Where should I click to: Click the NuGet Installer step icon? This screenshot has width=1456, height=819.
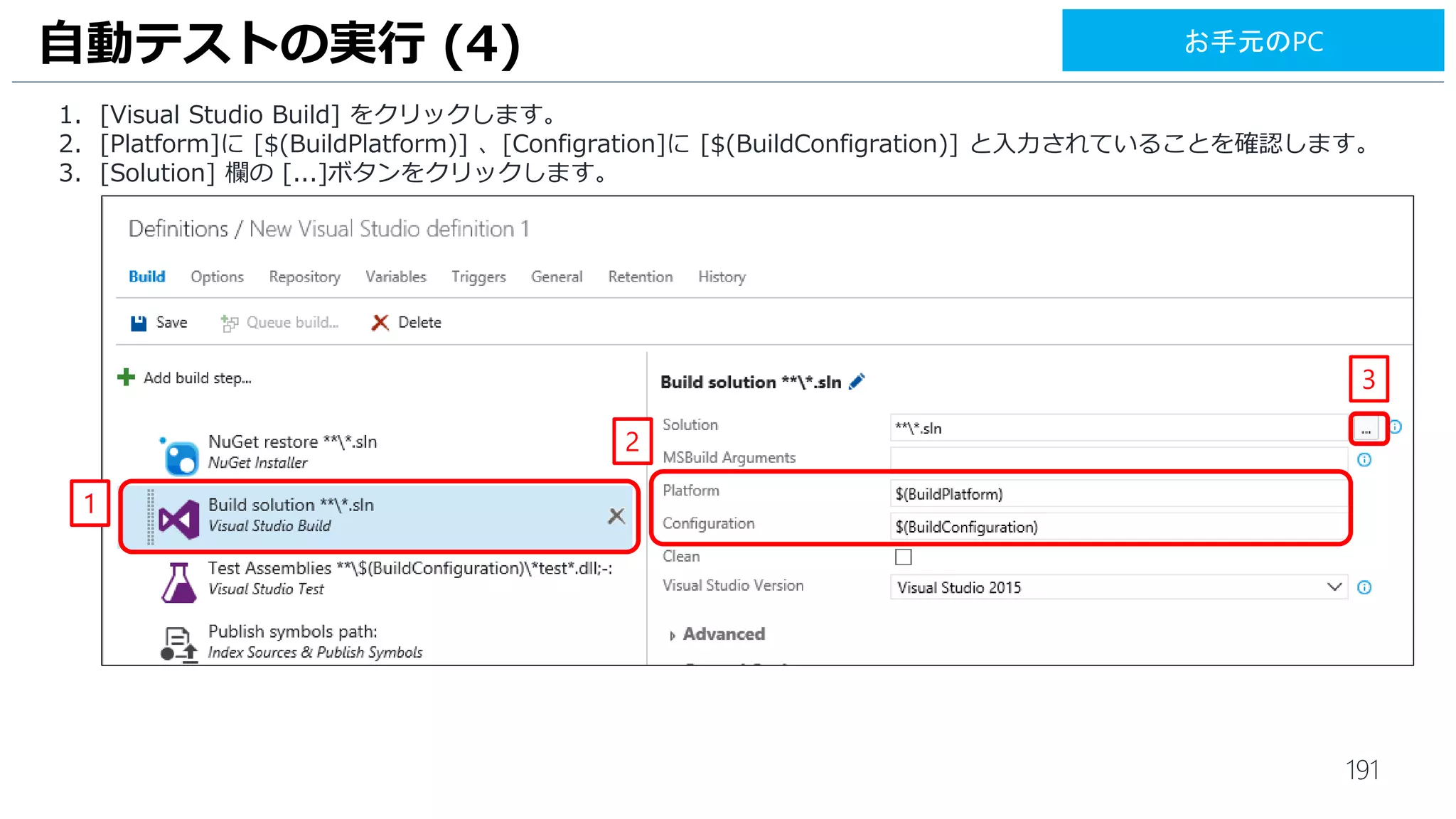pos(180,456)
